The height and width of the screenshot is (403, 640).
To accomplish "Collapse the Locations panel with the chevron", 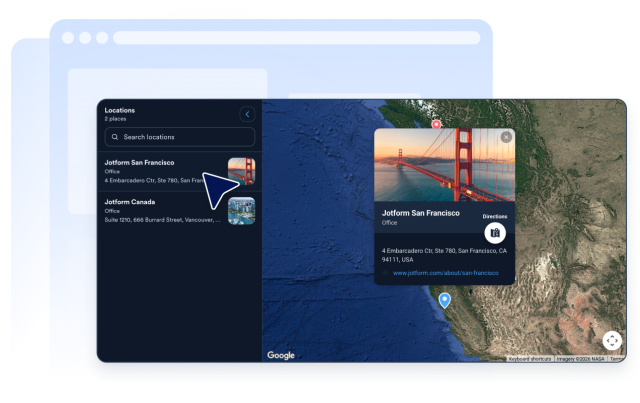I will [247, 114].
